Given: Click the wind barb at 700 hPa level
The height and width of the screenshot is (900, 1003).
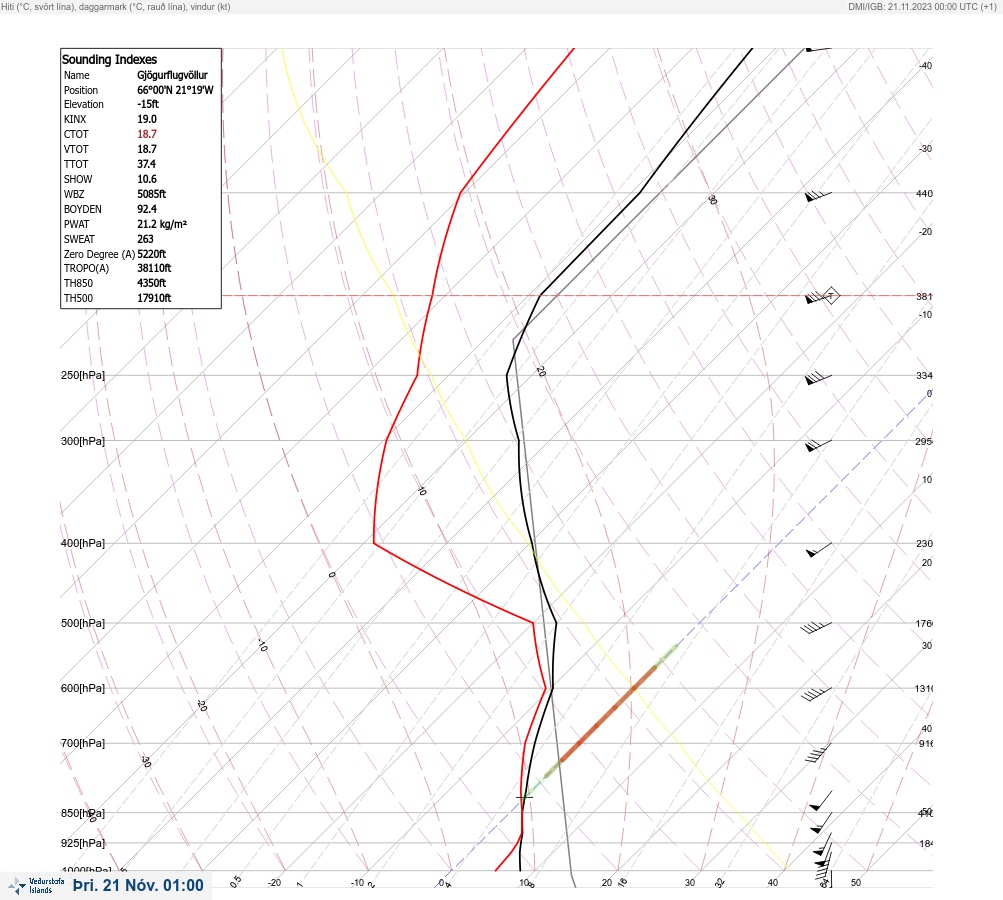Looking at the screenshot, I should click(x=818, y=753).
